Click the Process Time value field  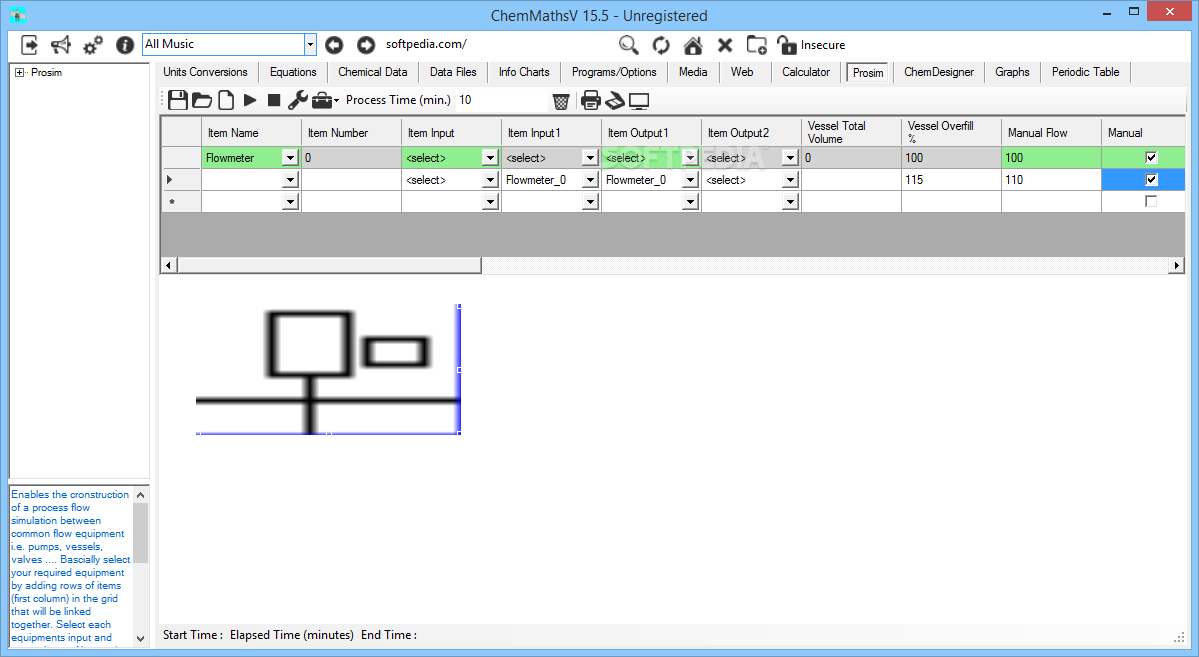pyautogui.click(x=501, y=100)
